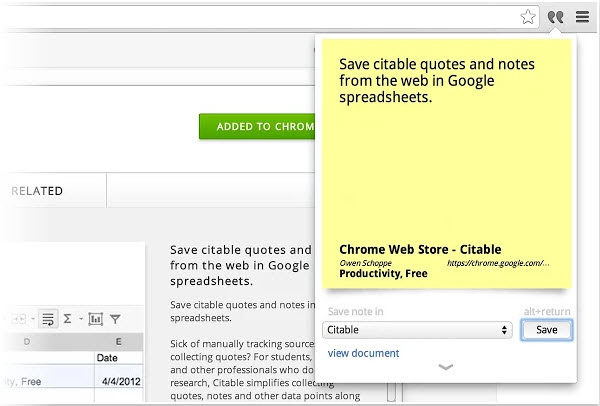
Task: Open the view document link
Action: [363, 353]
